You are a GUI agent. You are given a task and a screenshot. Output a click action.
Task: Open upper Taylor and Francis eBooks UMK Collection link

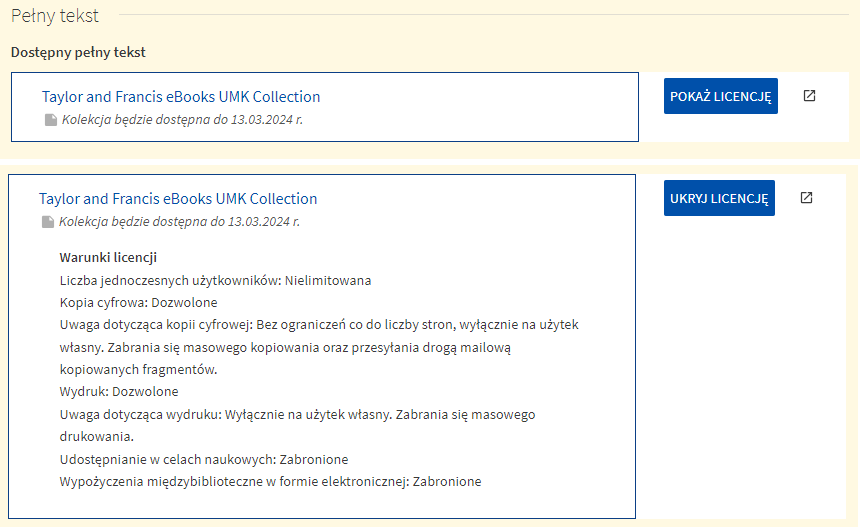click(181, 97)
